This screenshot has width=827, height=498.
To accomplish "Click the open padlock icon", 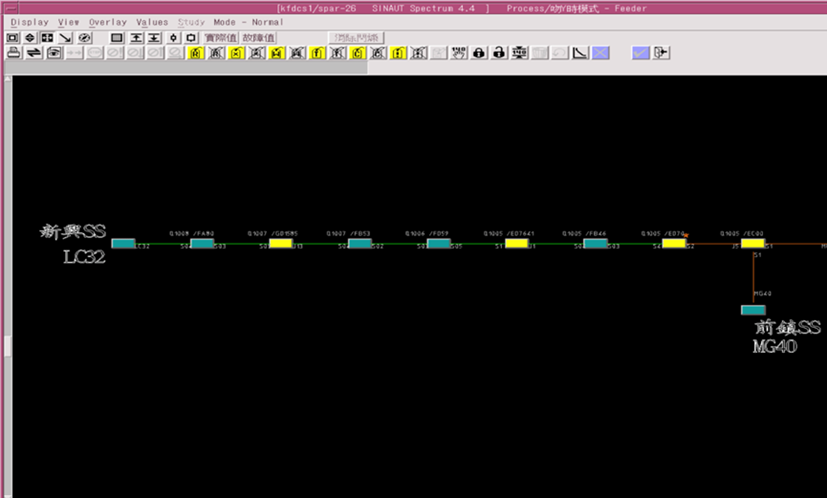I will (499, 53).
